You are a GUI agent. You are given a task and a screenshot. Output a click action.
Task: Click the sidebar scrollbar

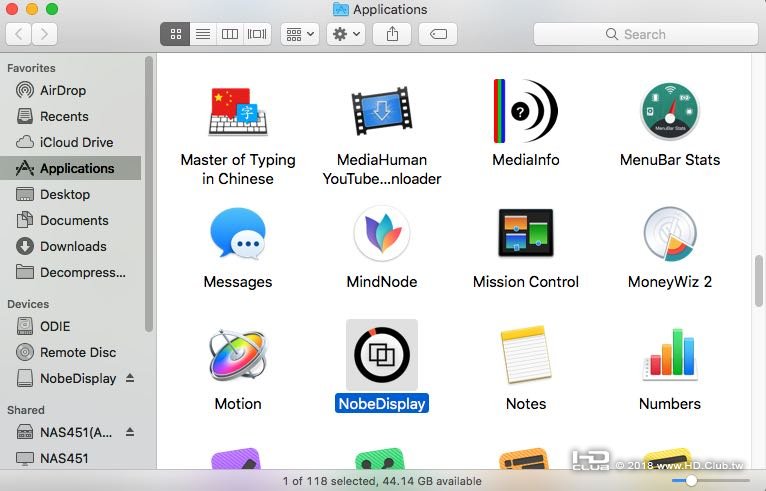pyautogui.click(x=149, y=194)
